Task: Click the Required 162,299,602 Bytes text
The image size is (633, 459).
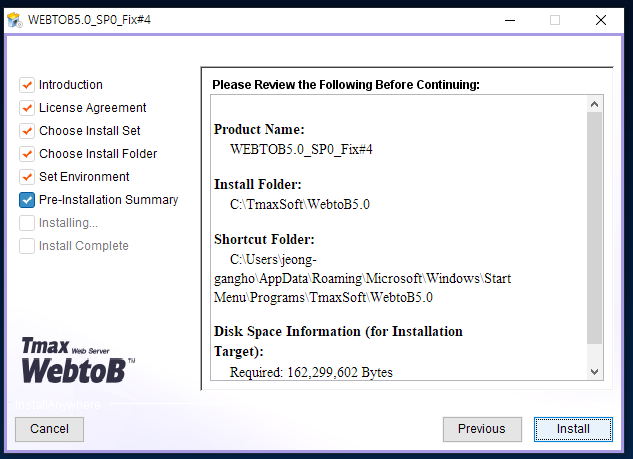Action: 311,372
